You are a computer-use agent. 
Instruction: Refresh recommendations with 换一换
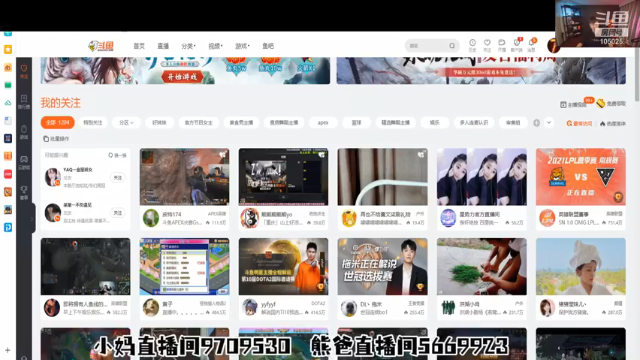click(x=118, y=155)
